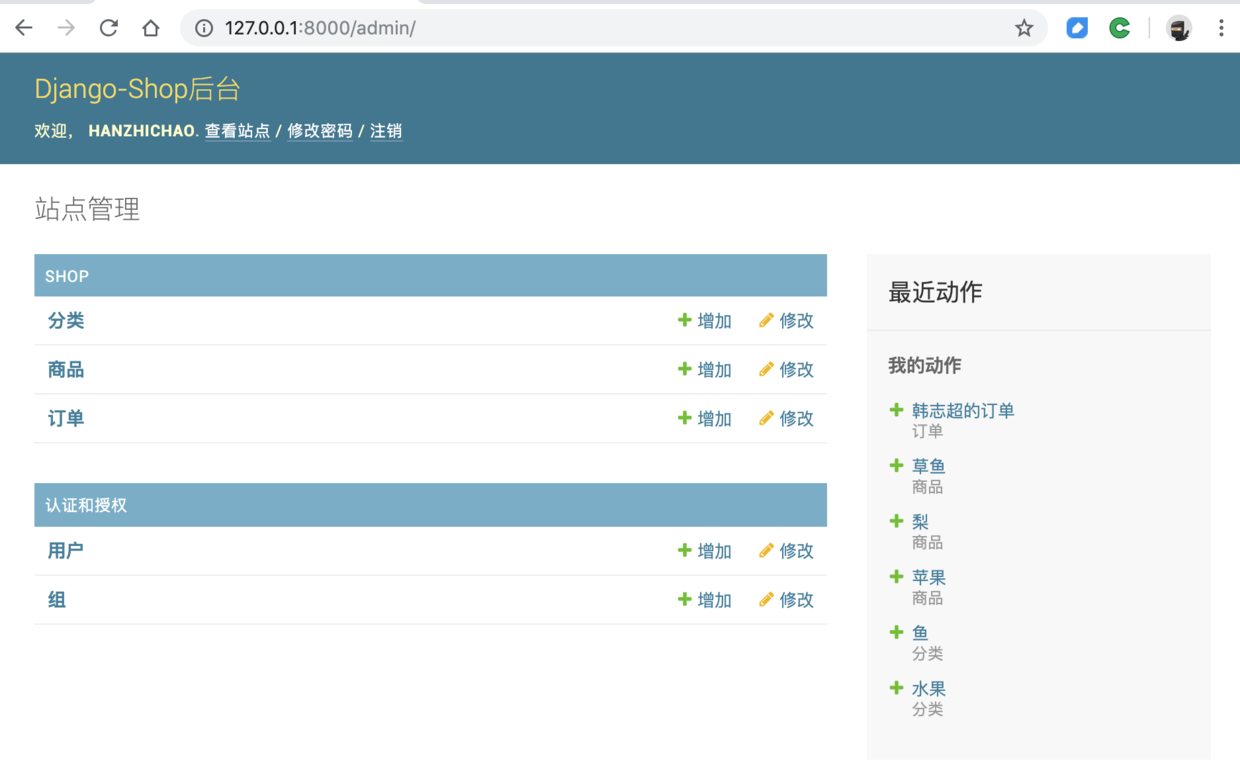This screenshot has width=1240, height=769.
Task: Add a new 订单 with 增加
Action: point(705,419)
